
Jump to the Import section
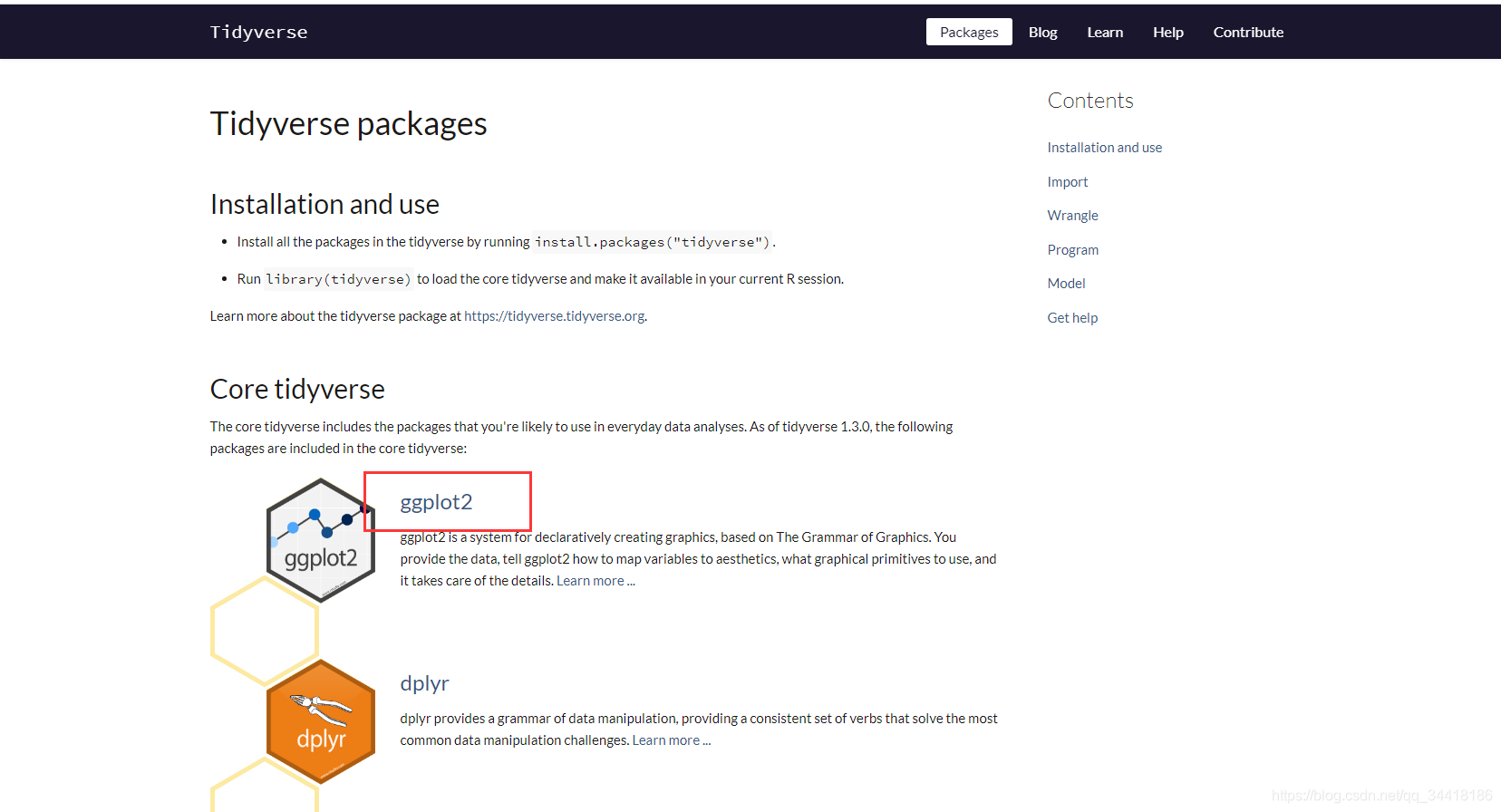(1068, 182)
